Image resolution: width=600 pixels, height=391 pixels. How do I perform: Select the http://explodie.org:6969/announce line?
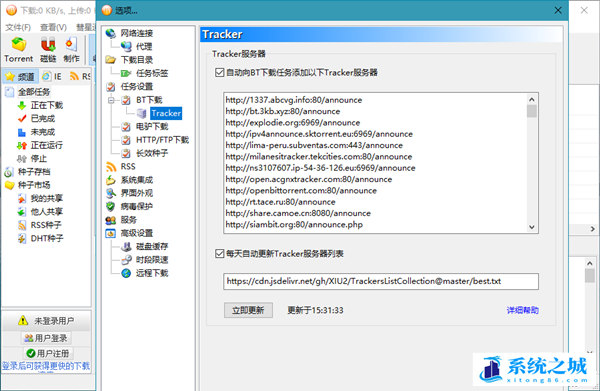(x=293, y=123)
